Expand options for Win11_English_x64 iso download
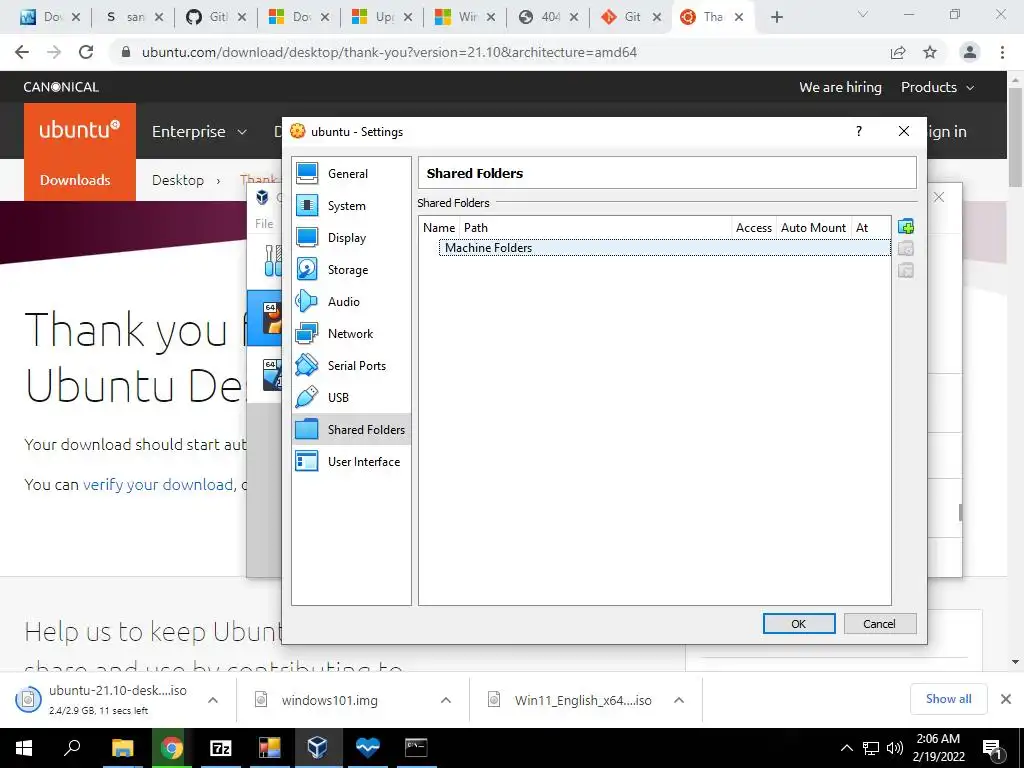Image resolution: width=1024 pixels, height=768 pixels. [679, 700]
